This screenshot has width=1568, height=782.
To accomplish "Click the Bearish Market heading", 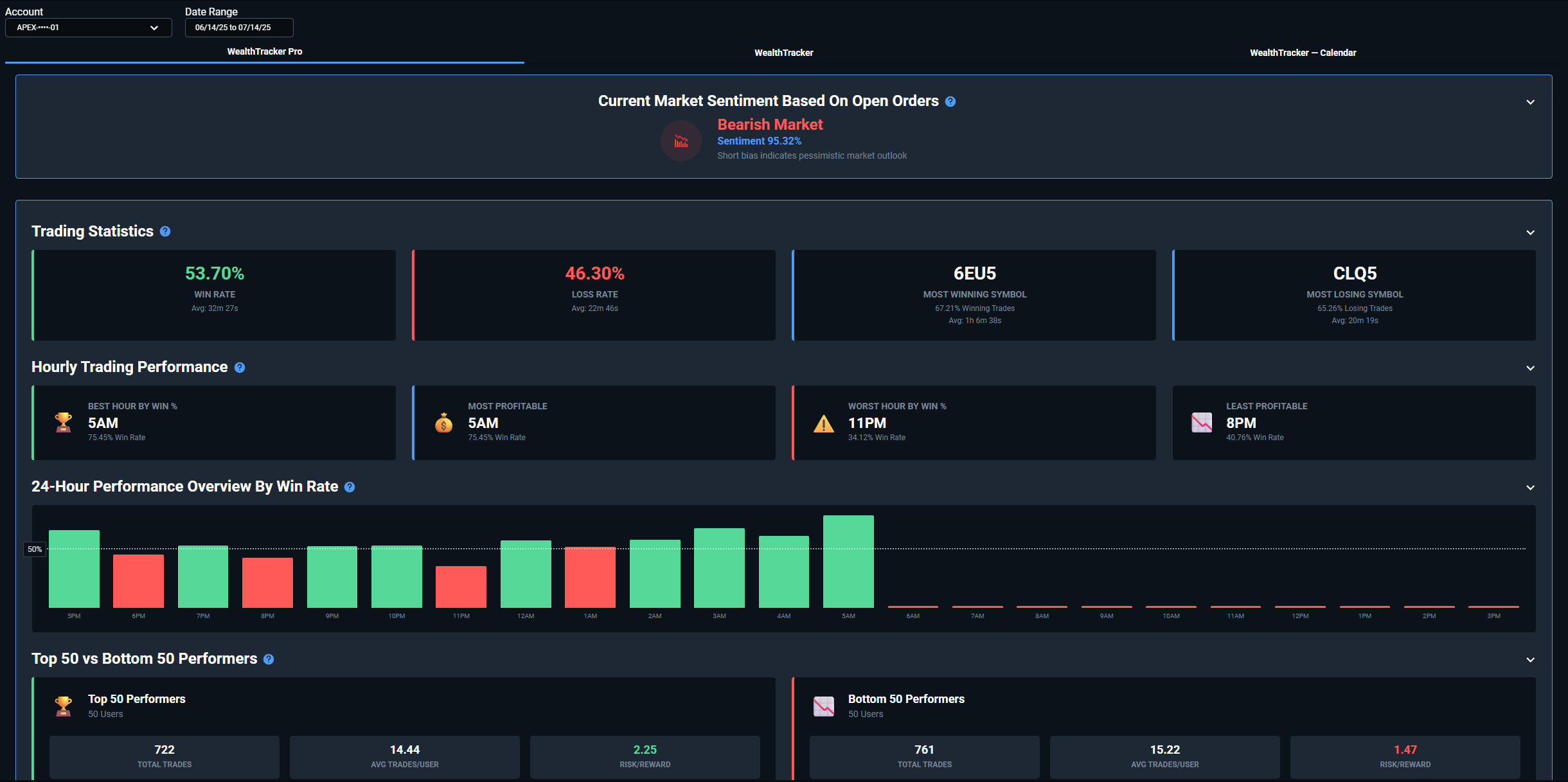I will tap(770, 124).
